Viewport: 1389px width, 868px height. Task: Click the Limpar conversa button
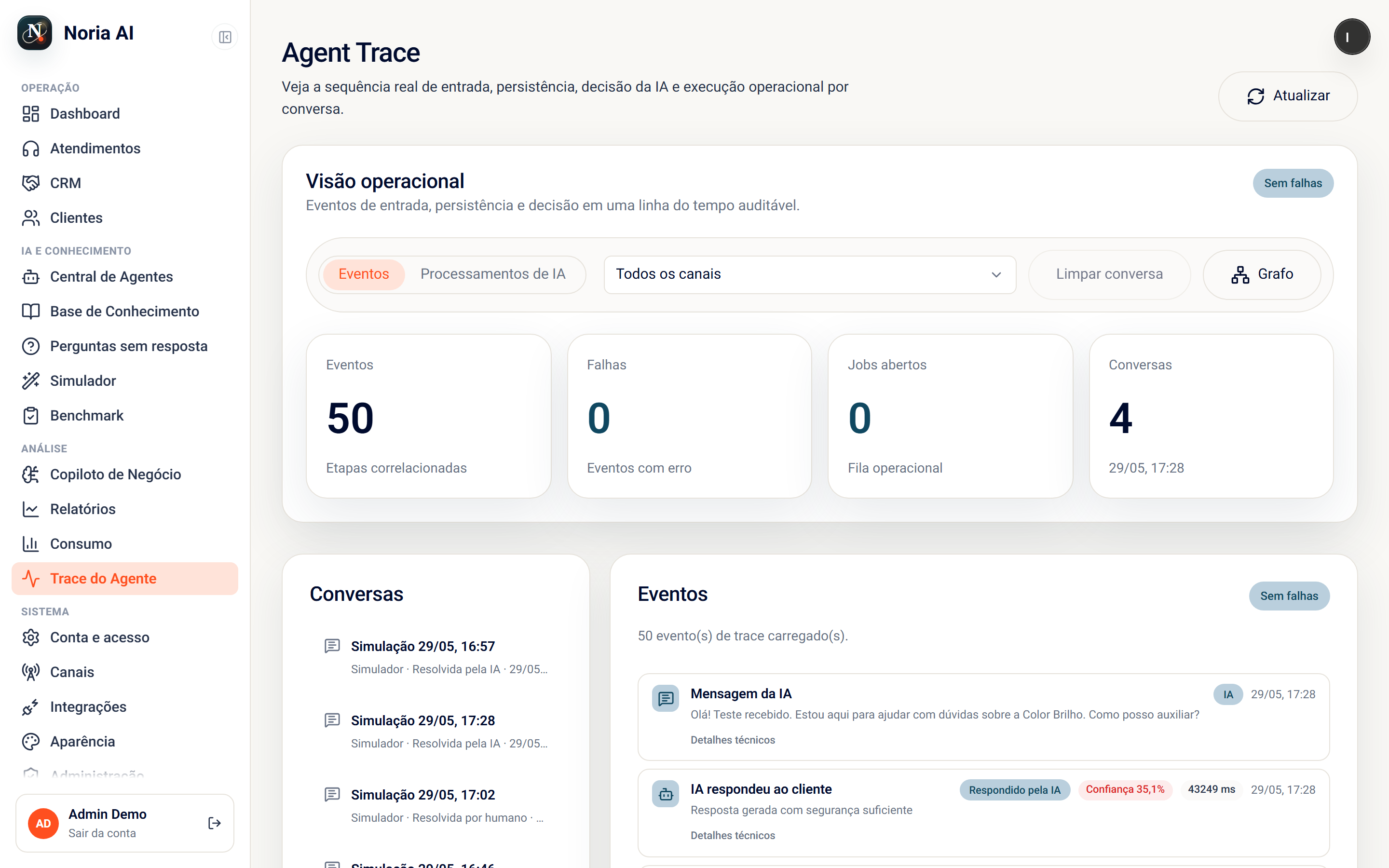pos(1109,274)
